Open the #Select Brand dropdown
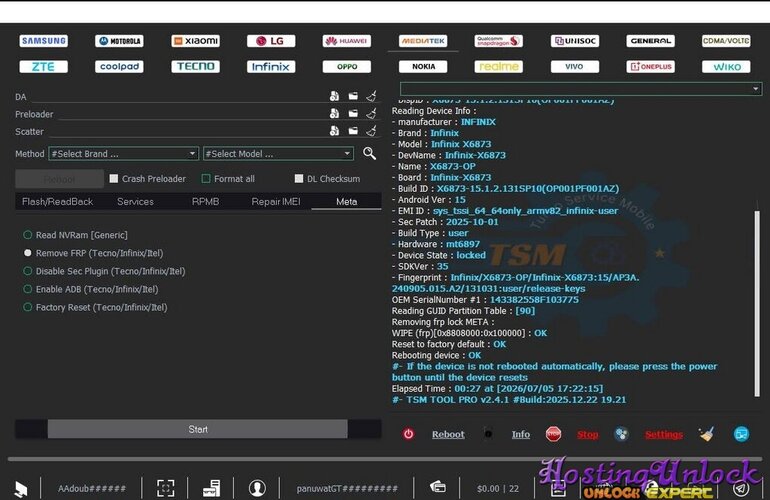This screenshot has width=770, height=500. pos(123,154)
